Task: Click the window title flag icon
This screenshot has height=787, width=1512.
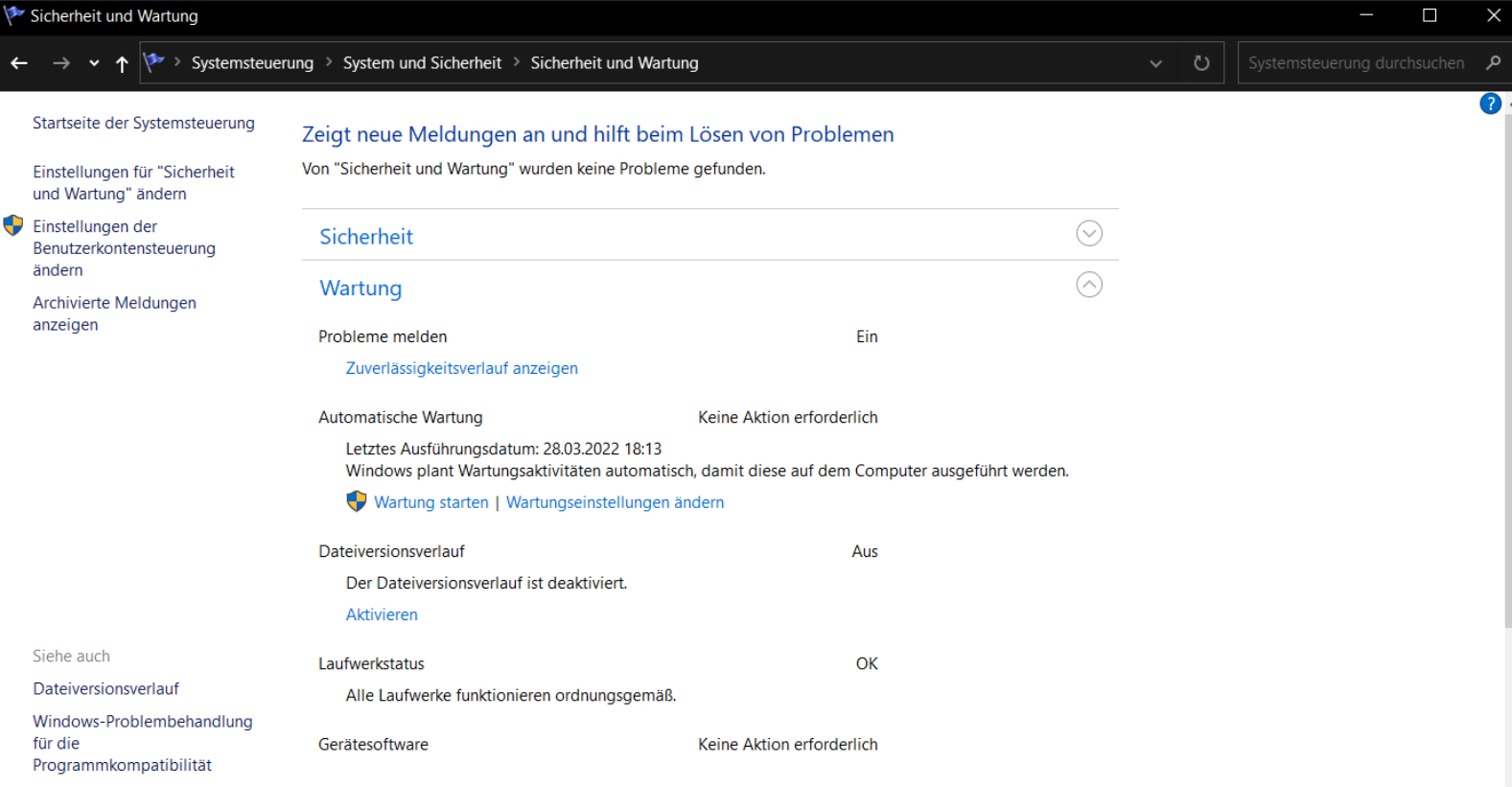Action: (x=13, y=15)
